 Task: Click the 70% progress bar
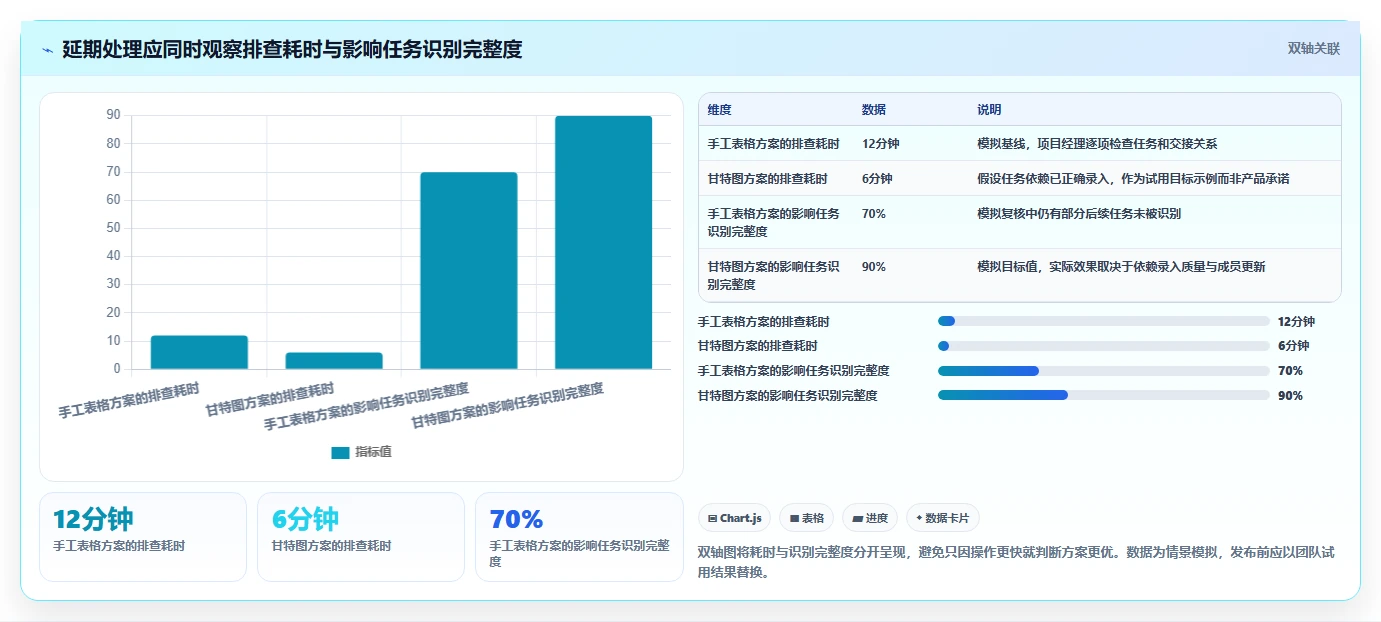point(1104,371)
